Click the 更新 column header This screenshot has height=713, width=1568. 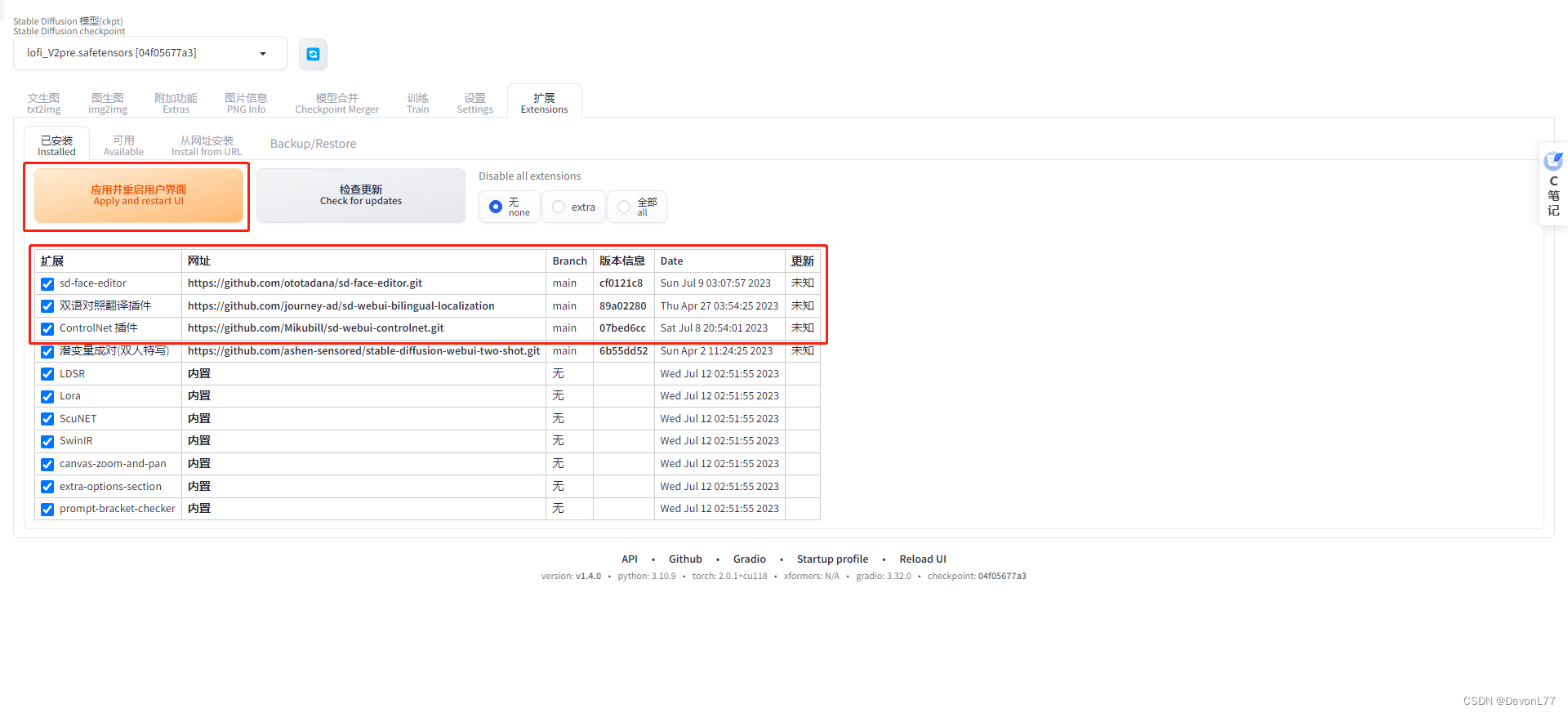coord(803,261)
